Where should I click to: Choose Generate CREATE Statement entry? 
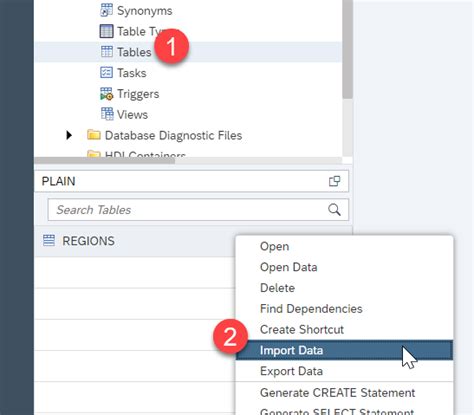(345, 393)
